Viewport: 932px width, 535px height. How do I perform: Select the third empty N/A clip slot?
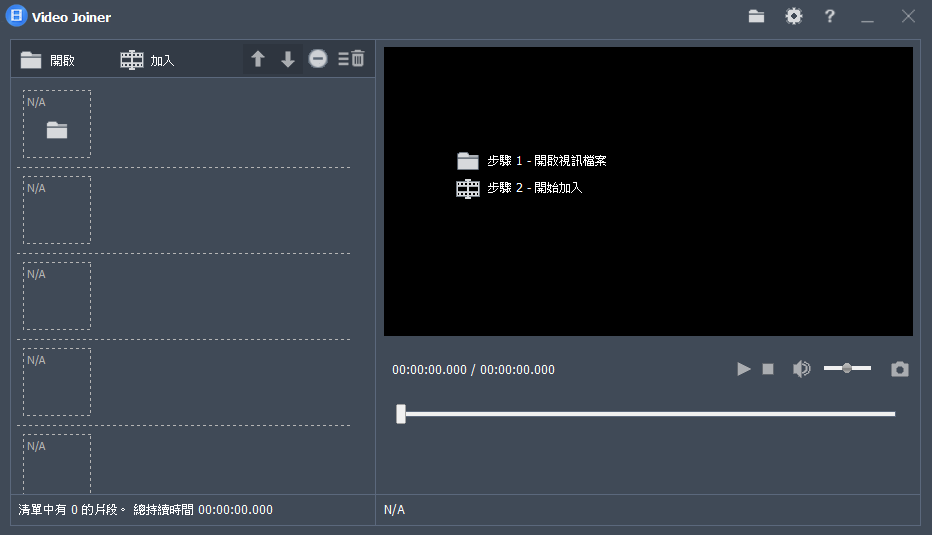(57, 296)
